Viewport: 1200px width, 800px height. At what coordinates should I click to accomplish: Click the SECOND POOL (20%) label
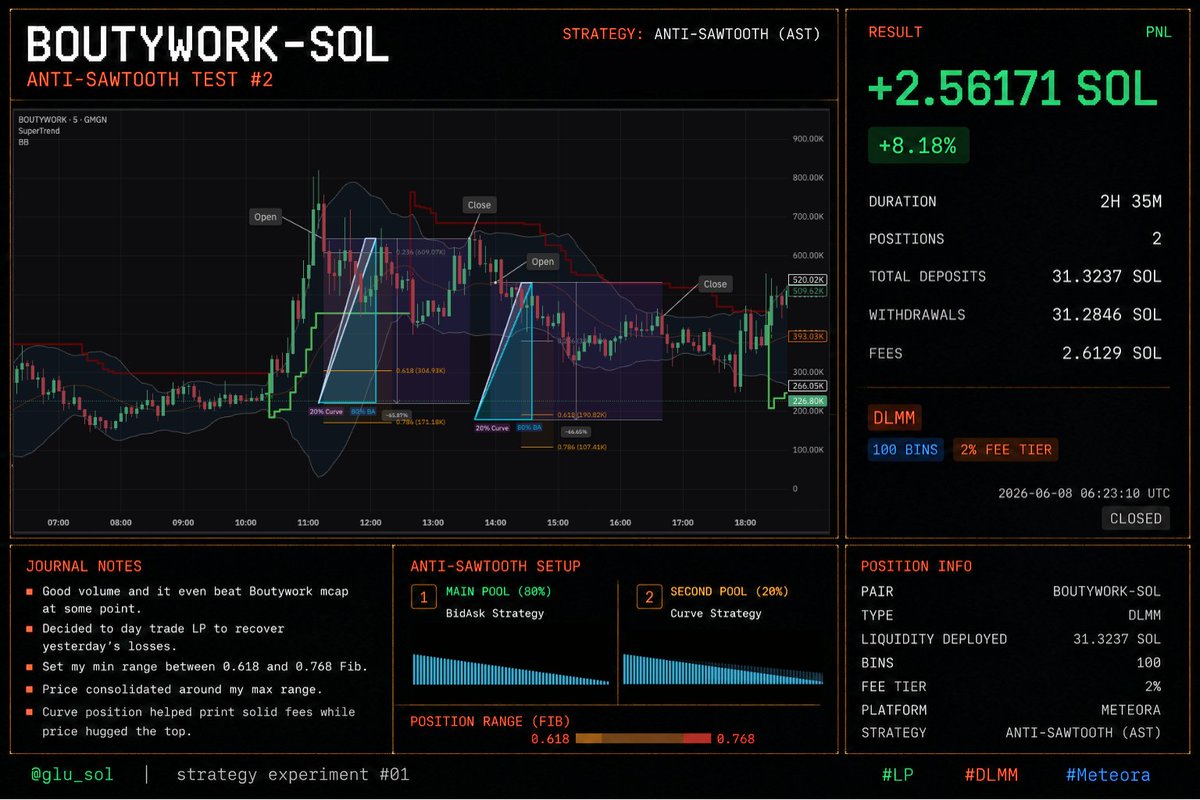click(728, 591)
